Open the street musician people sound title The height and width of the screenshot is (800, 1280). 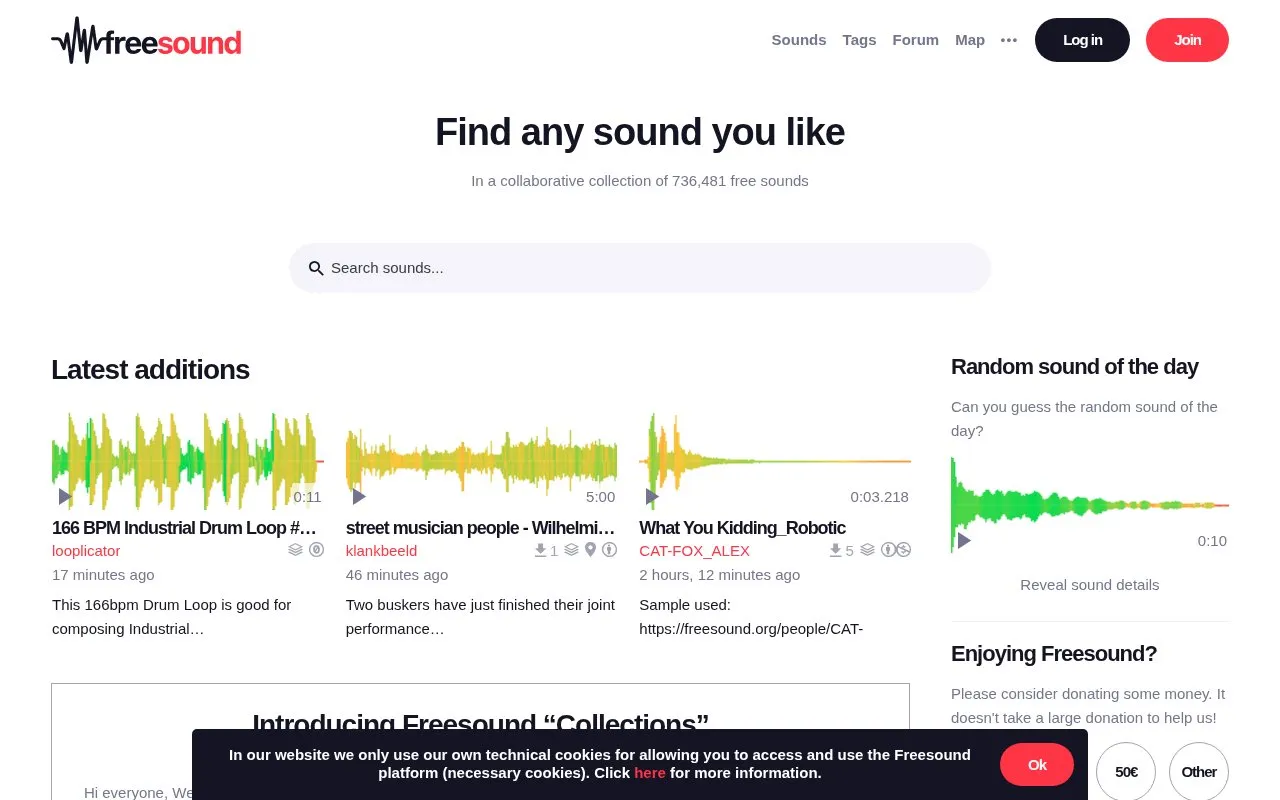[x=481, y=528]
